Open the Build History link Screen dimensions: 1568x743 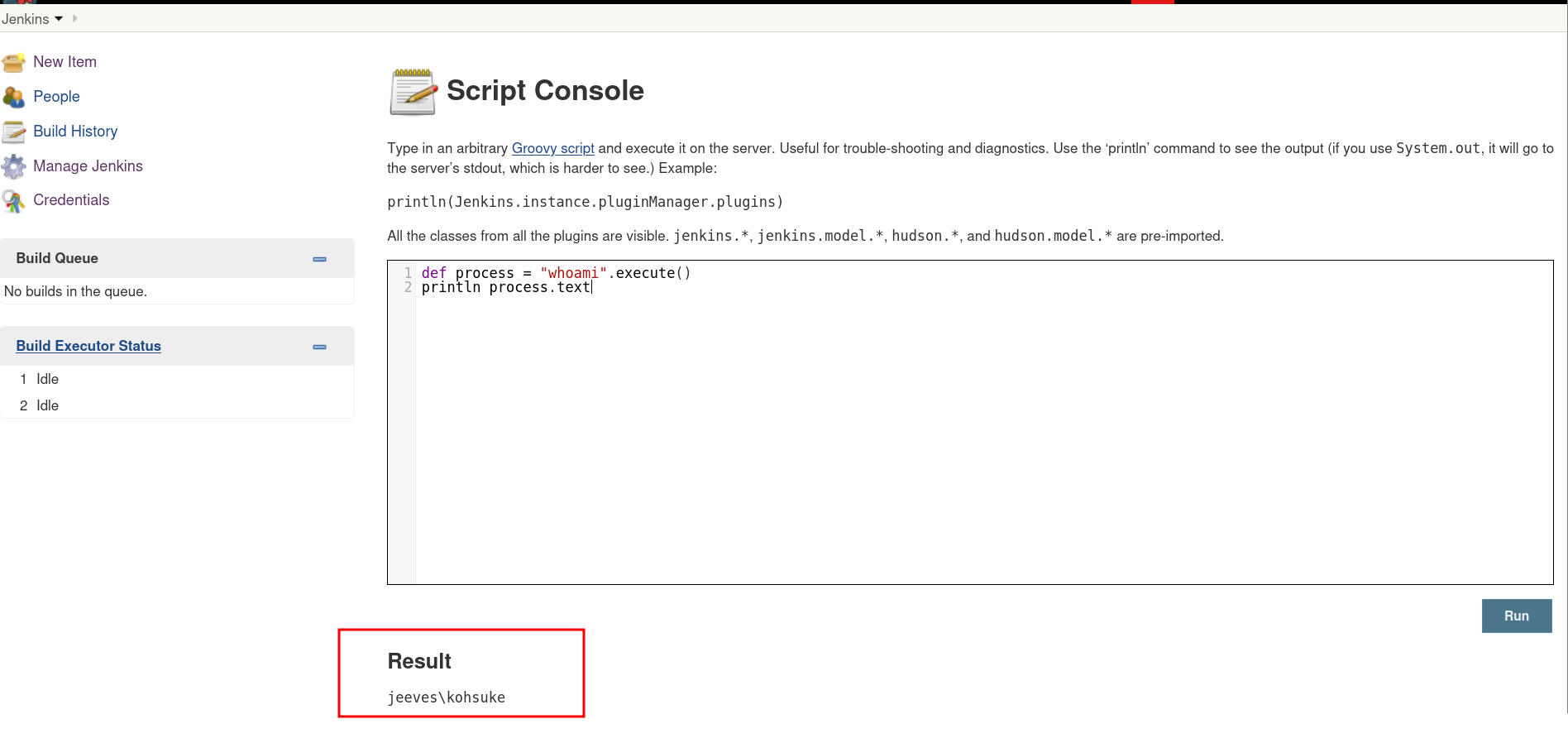pos(75,132)
